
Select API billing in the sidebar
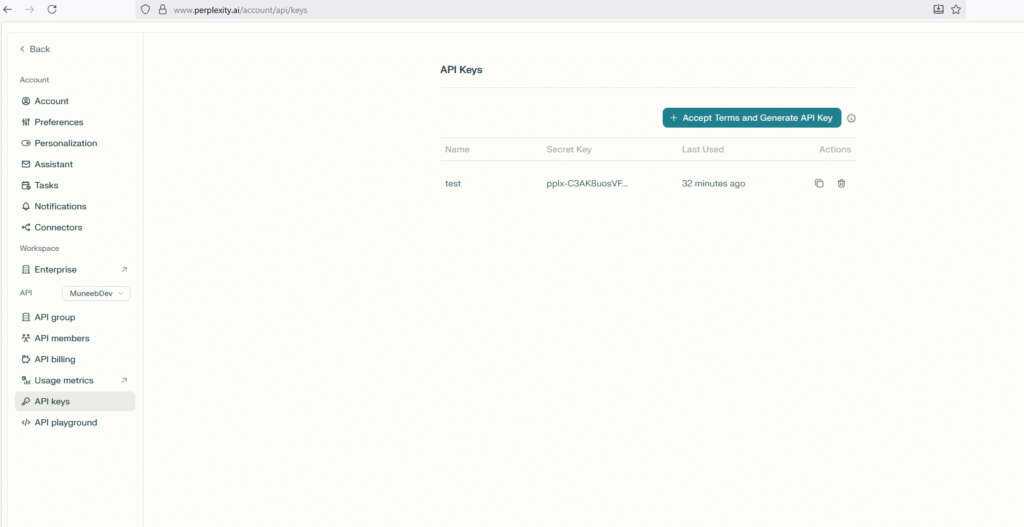[x=54, y=360]
